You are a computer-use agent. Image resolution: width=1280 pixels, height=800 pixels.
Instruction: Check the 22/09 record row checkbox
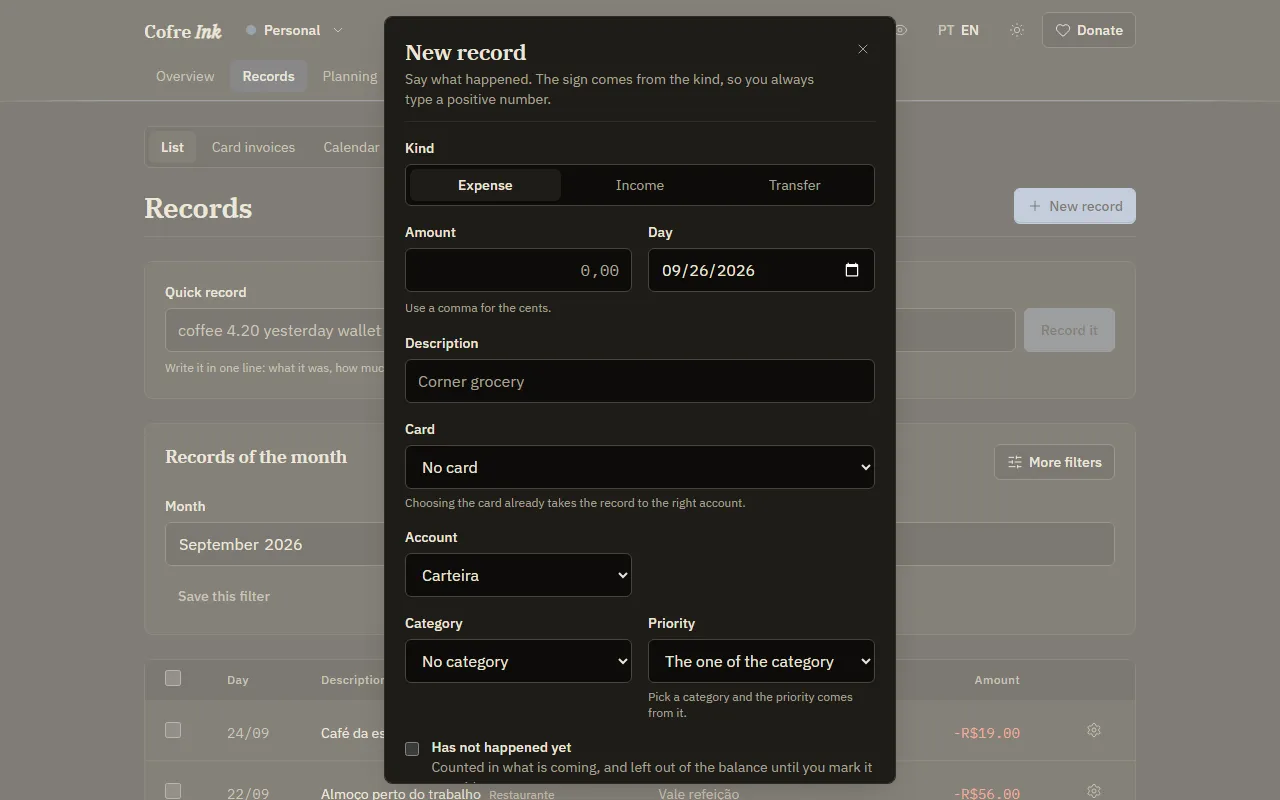[173, 791]
